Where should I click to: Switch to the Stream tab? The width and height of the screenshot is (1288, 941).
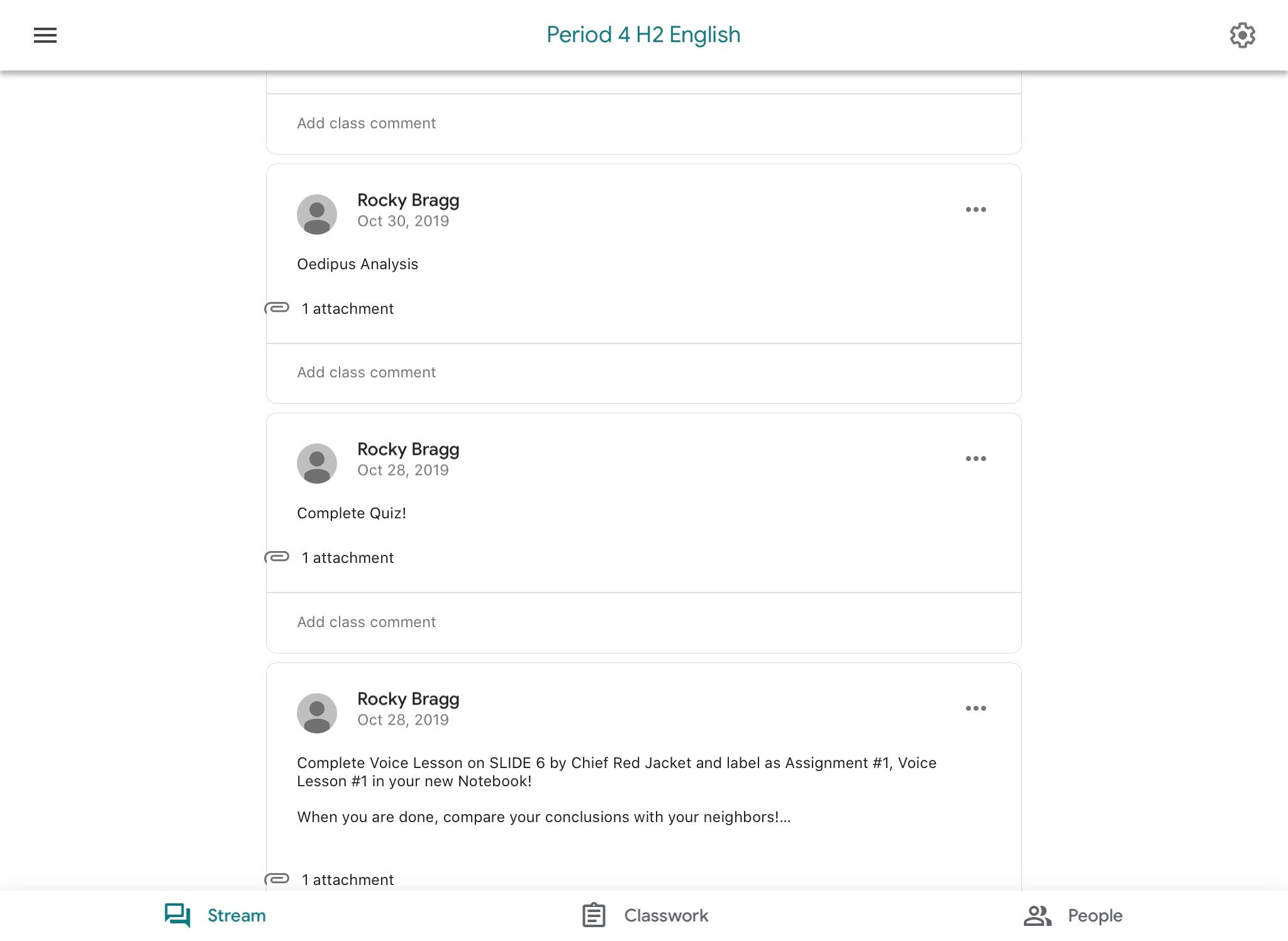pos(216,915)
